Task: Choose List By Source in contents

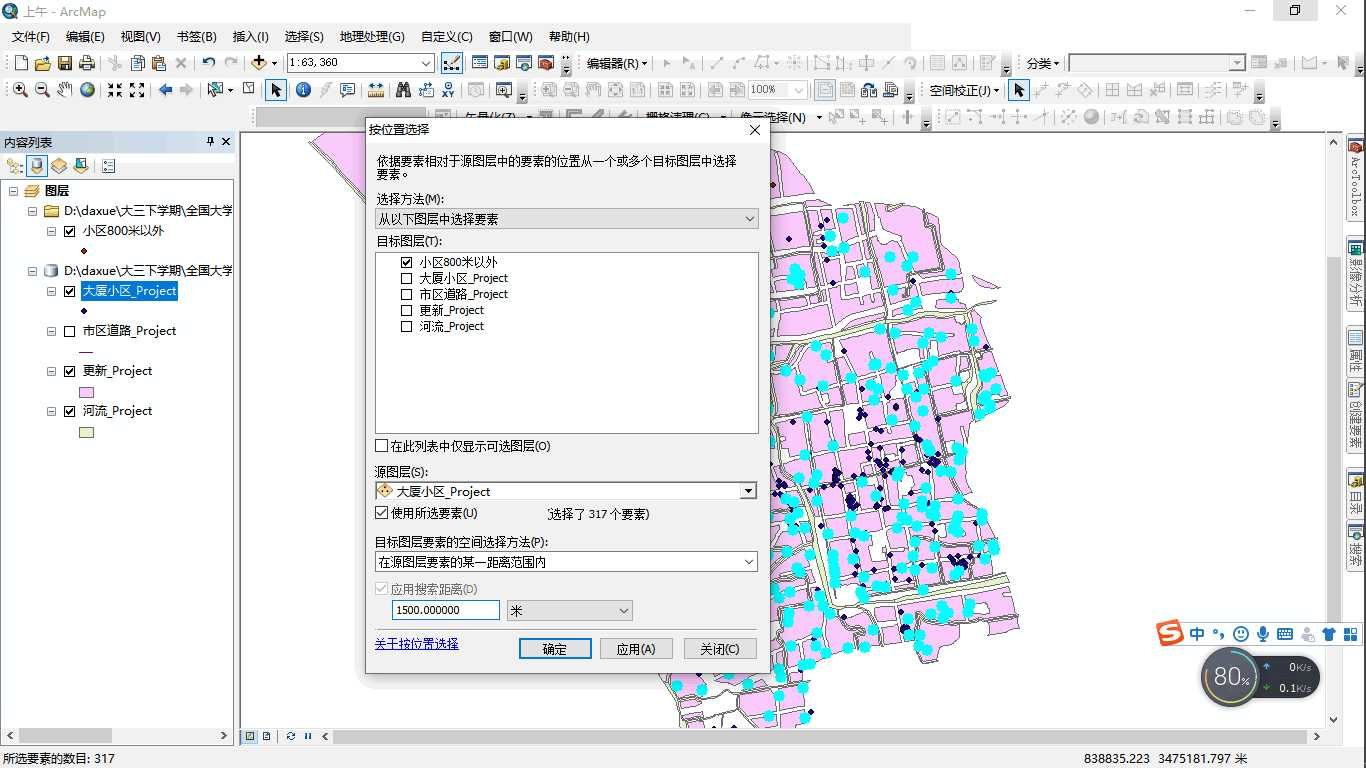Action: [x=37, y=166]
